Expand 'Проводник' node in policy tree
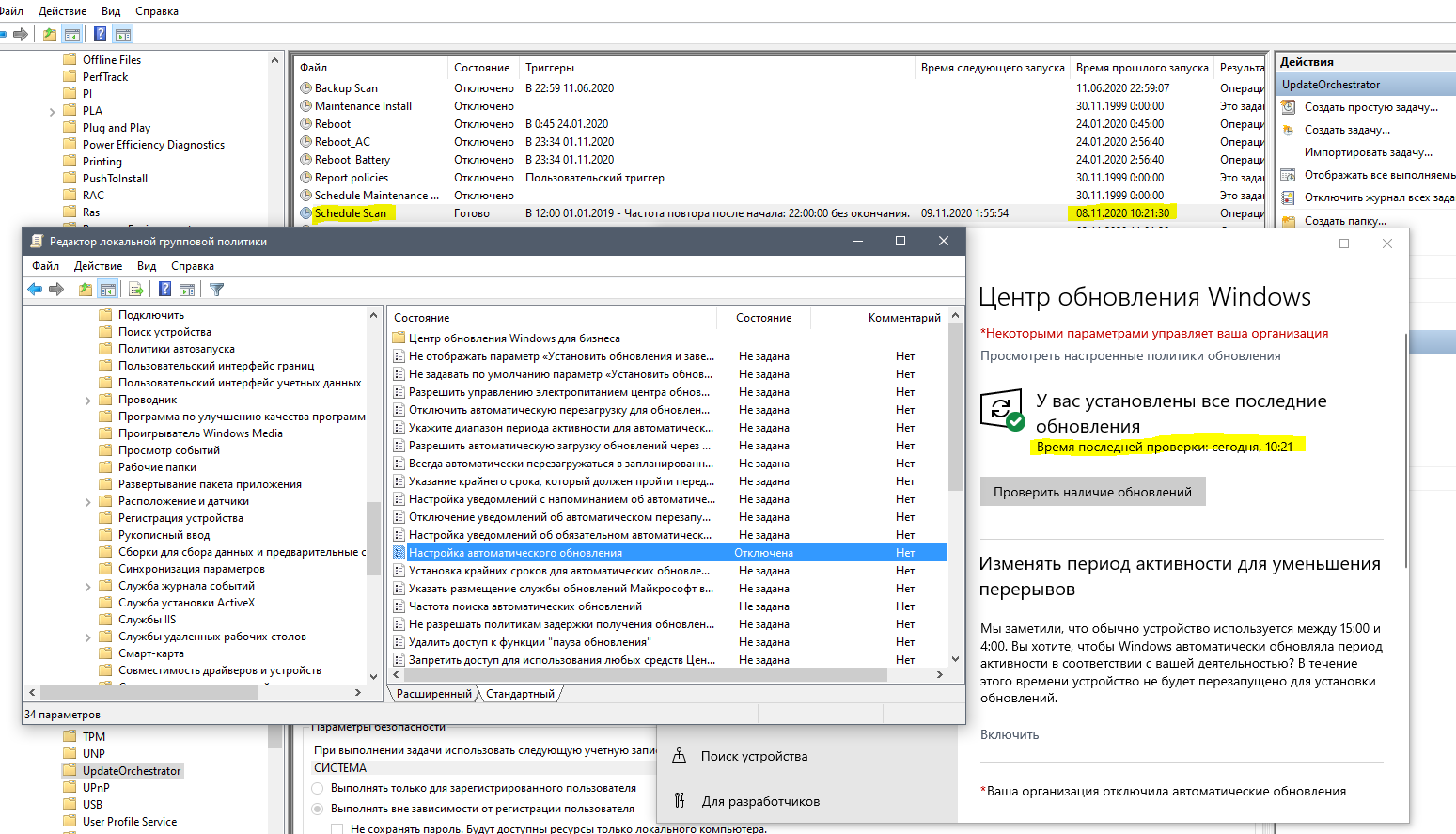The width and height of the screenshot is (1456, 834). pos(88,401)
